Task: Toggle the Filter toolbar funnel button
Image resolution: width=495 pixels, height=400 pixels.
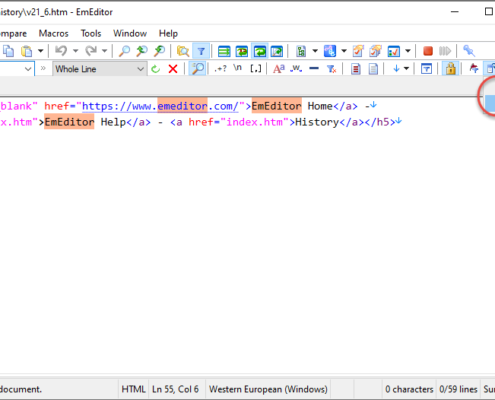Action: (x=201, y=51)
